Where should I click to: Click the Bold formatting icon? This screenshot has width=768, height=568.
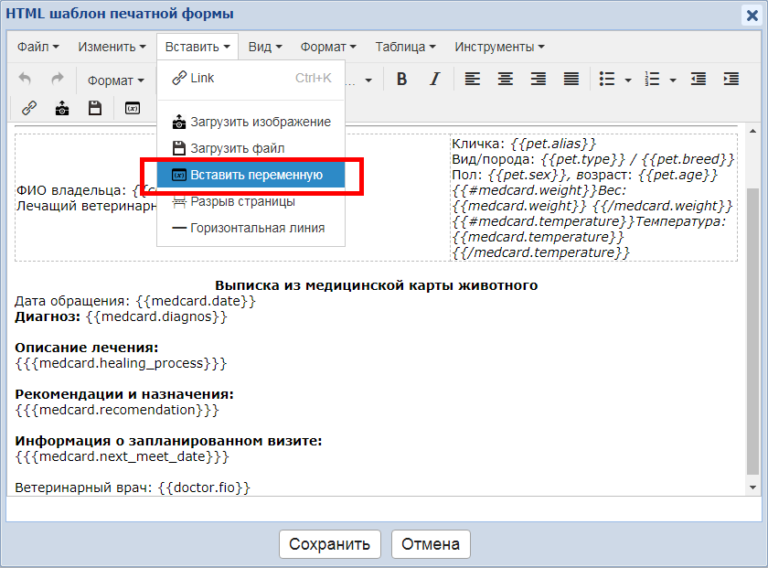tap(402, 79)
